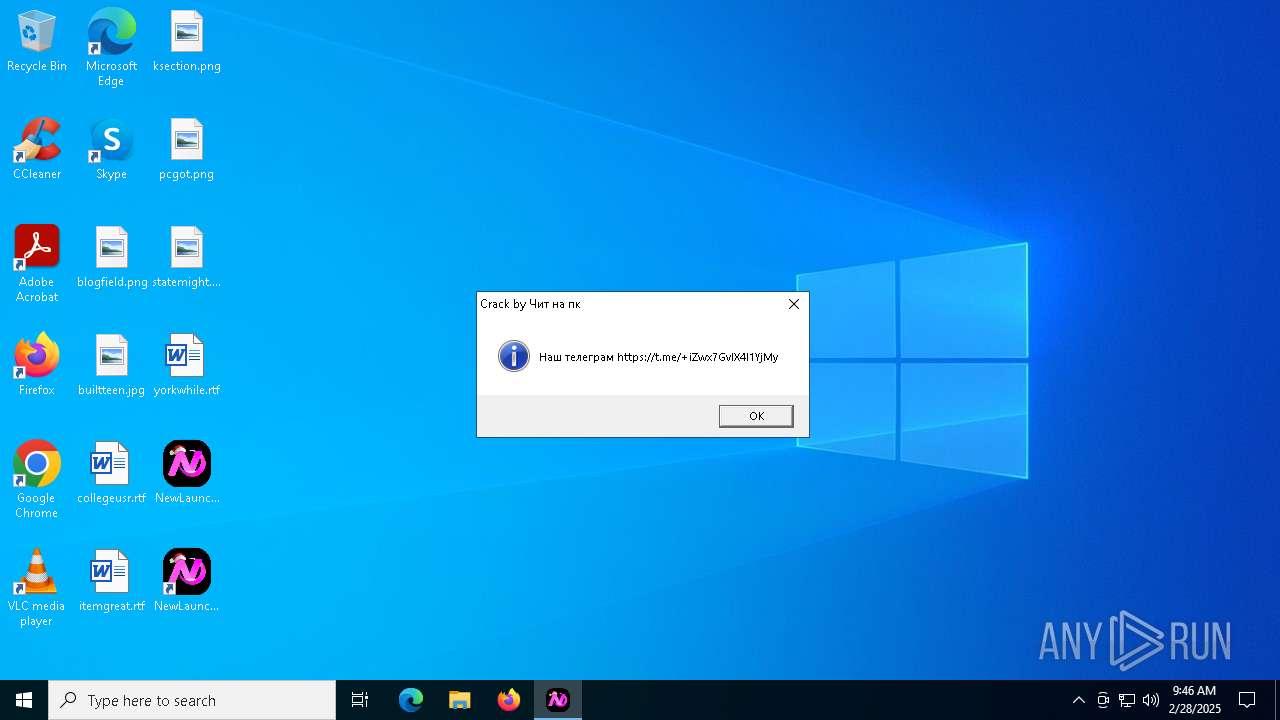Open File Explorer from the taskbar
This screenshot has height=720, width=1280.
point(460,700)
